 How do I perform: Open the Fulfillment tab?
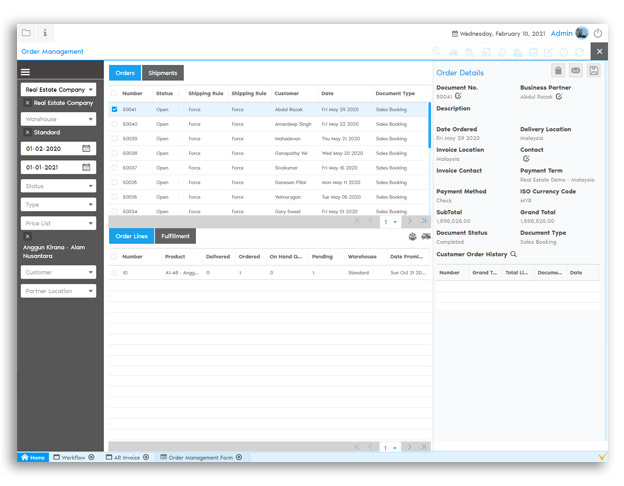175,237
